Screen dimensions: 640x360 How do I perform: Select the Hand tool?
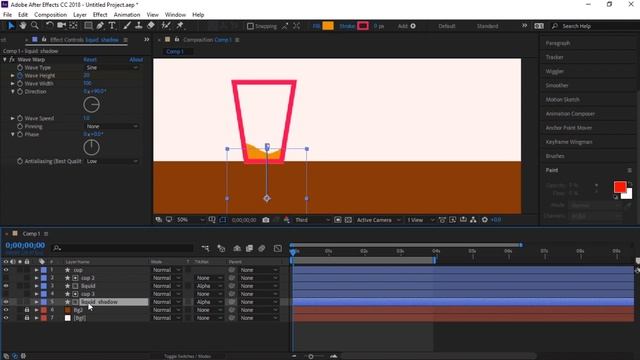23,26
